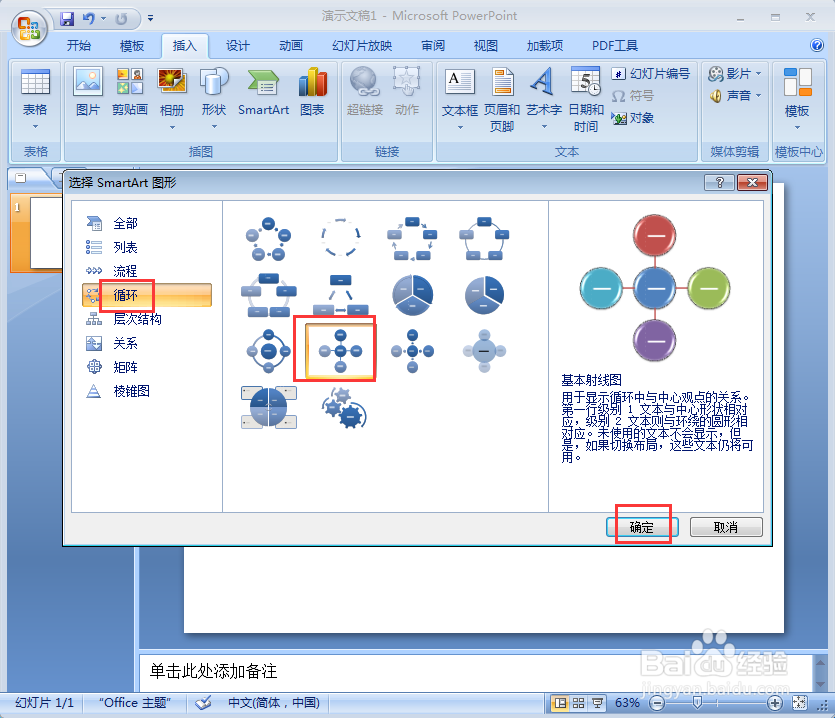Insert a table with 表格 icon
This screenshot has width=835, height=718.
click(35, 92)
